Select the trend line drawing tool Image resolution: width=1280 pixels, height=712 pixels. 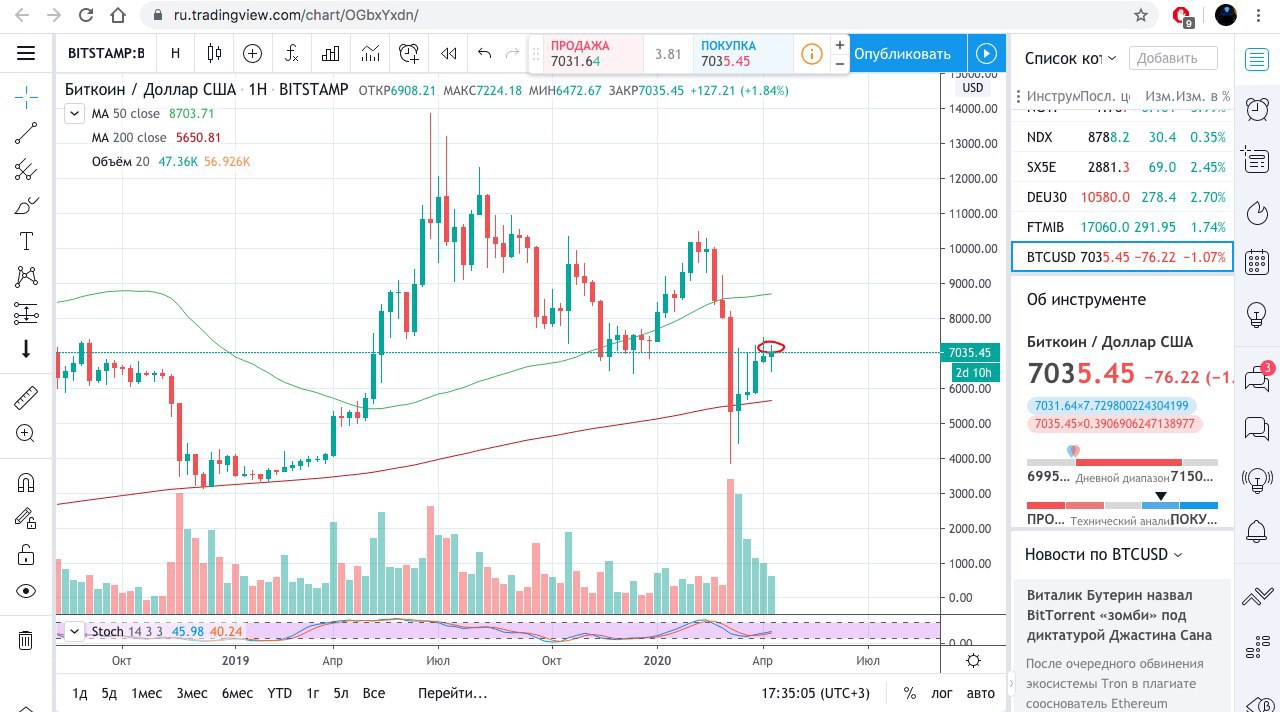point(26,133)
